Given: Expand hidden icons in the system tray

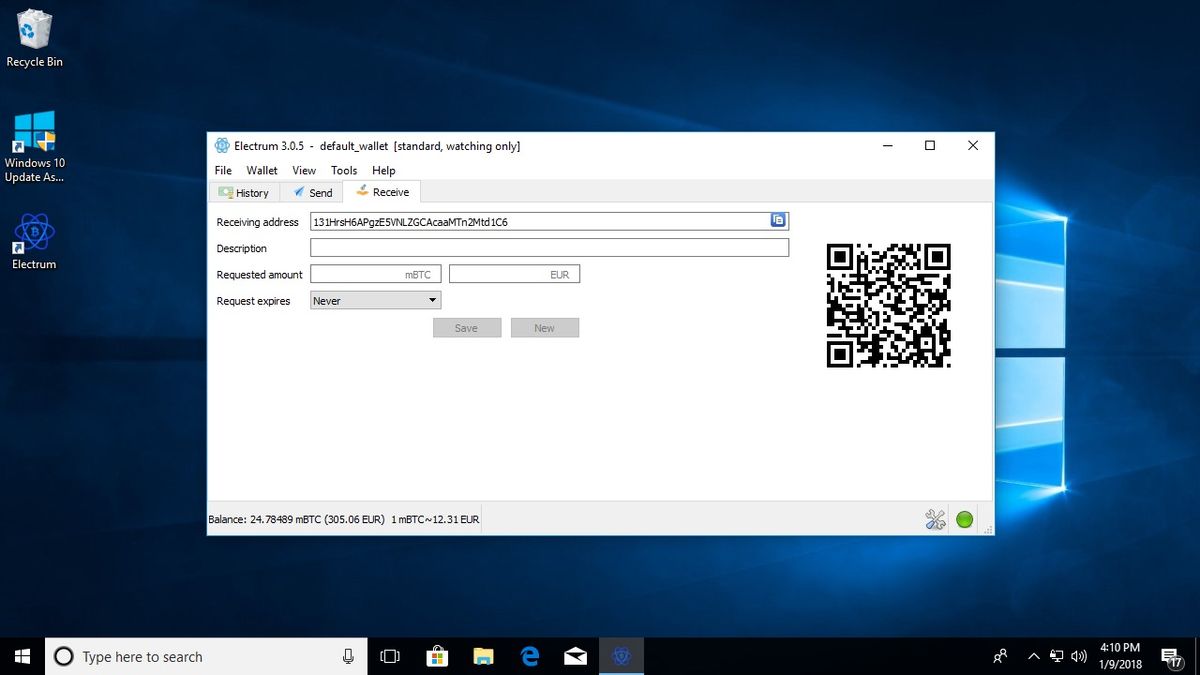Looking at the screenshot, I should click(x=1033, y=656).
